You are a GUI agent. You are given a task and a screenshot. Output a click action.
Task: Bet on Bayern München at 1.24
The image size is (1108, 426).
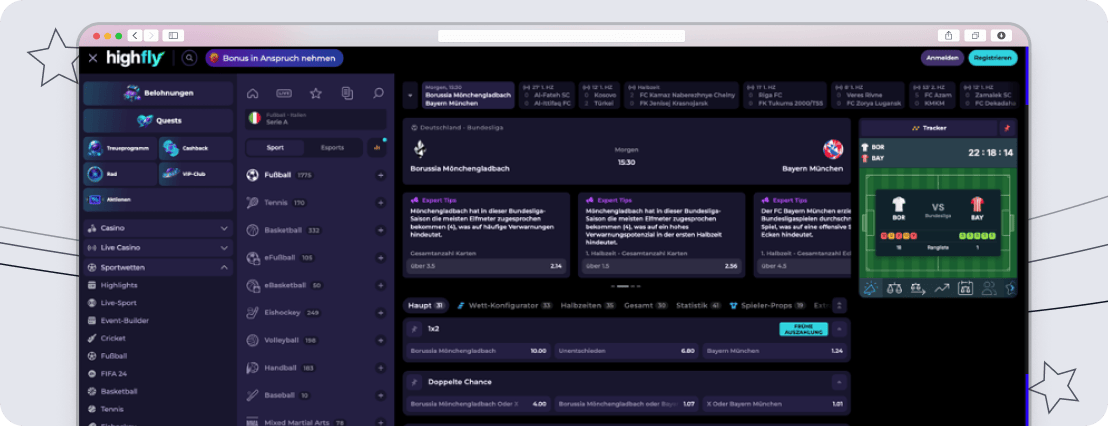point(774,350)
